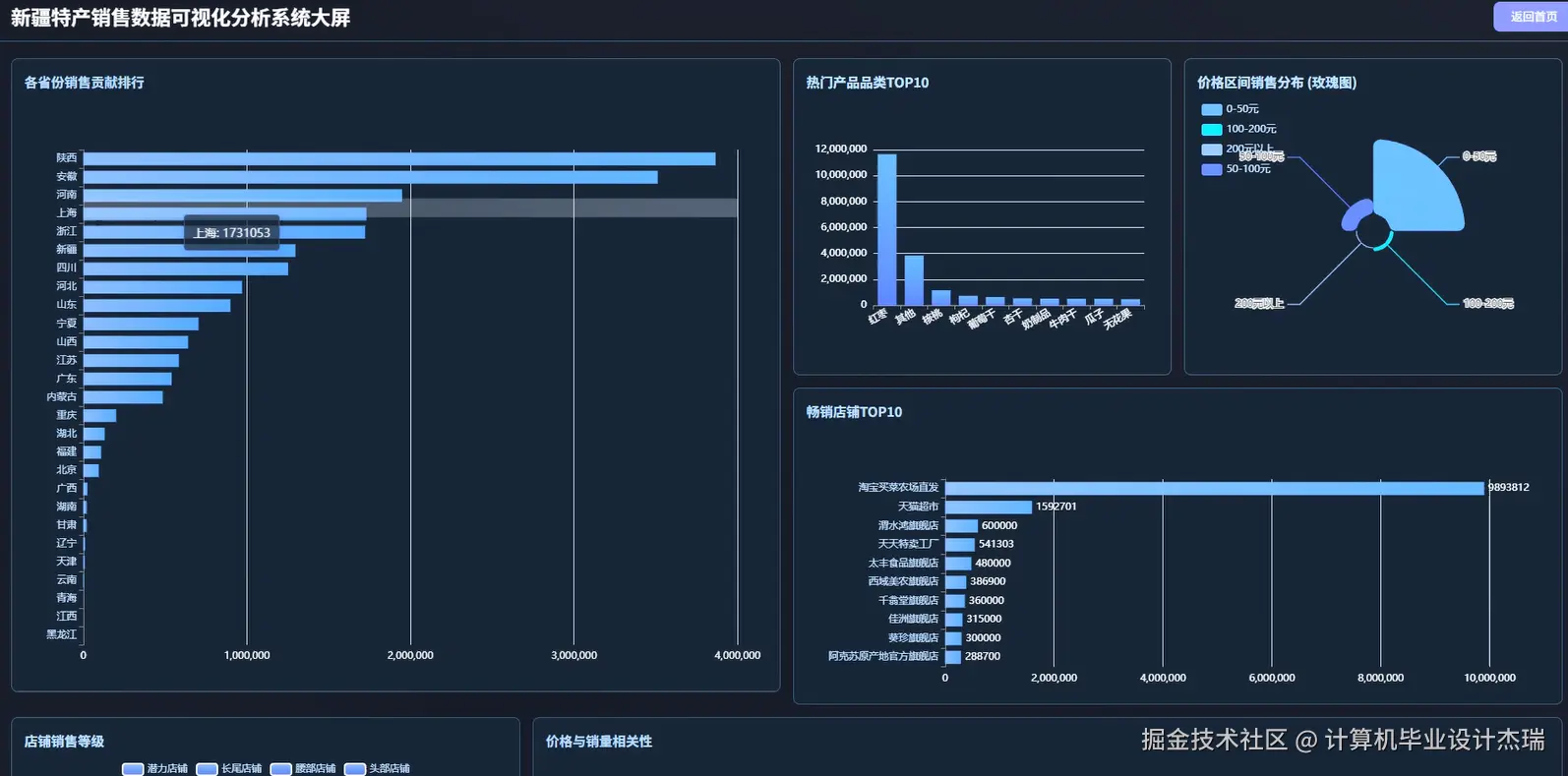1568x776 pixels.
Task: Select the small 50-100元 rose chart slice
Action: [1357, 214]
